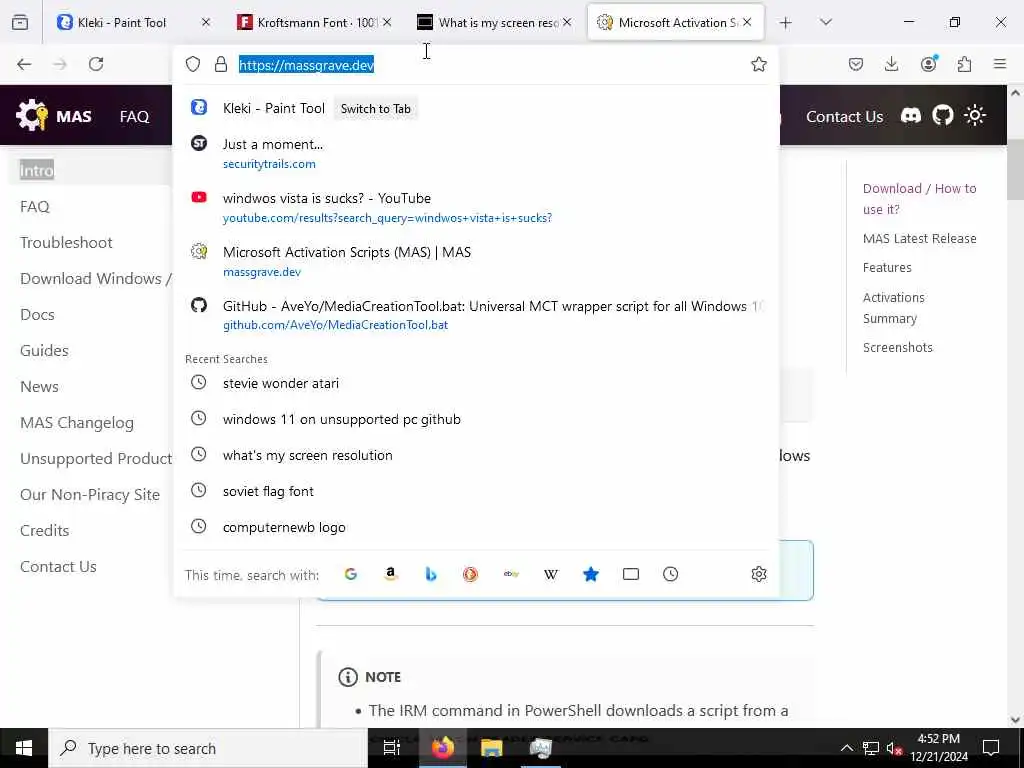Image resolution: width=1024 pixels, height=768 pixels.
Task: Close the Kroftsmann Font tab
Action: (387, 22)
